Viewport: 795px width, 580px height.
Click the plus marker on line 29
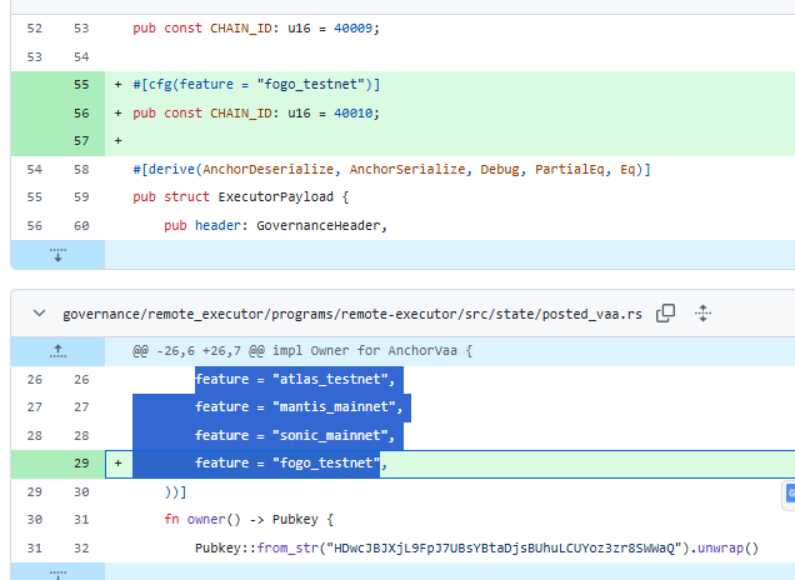tap(118, 463)
